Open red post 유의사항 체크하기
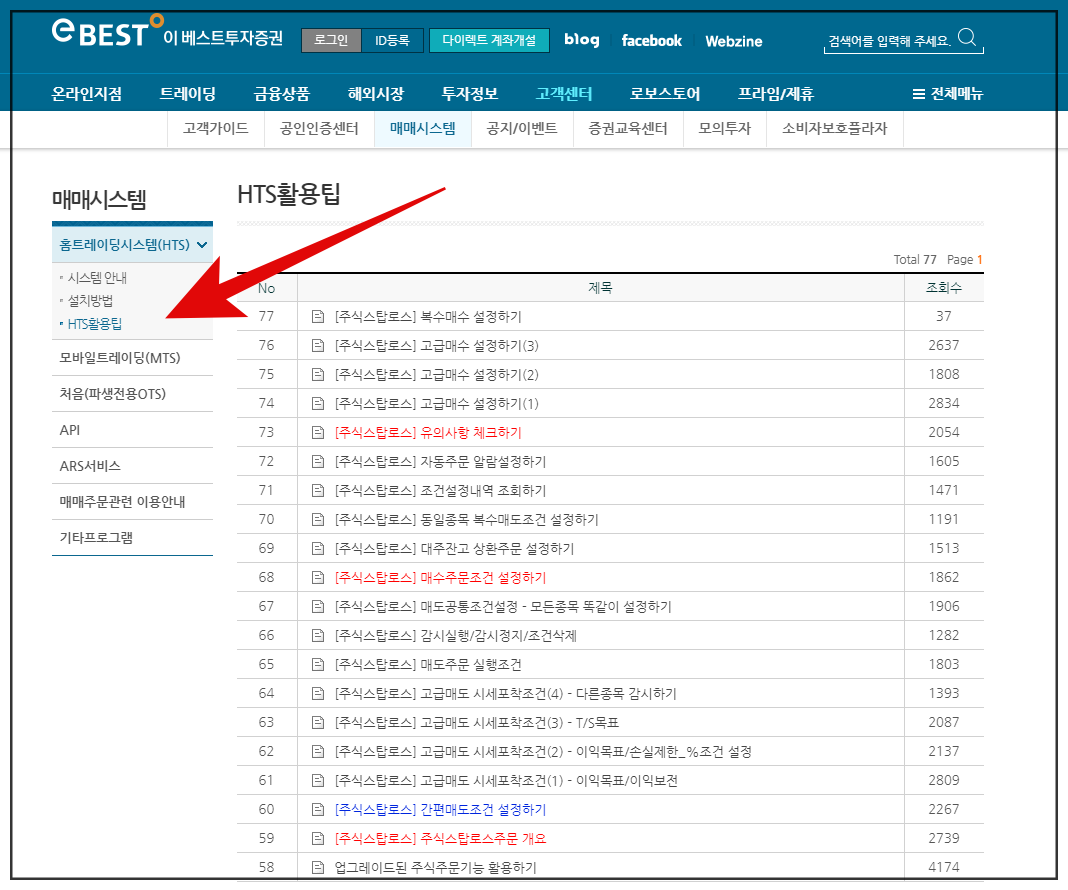The height and width of the screenshot is (890, 1068). click(428, 432)
